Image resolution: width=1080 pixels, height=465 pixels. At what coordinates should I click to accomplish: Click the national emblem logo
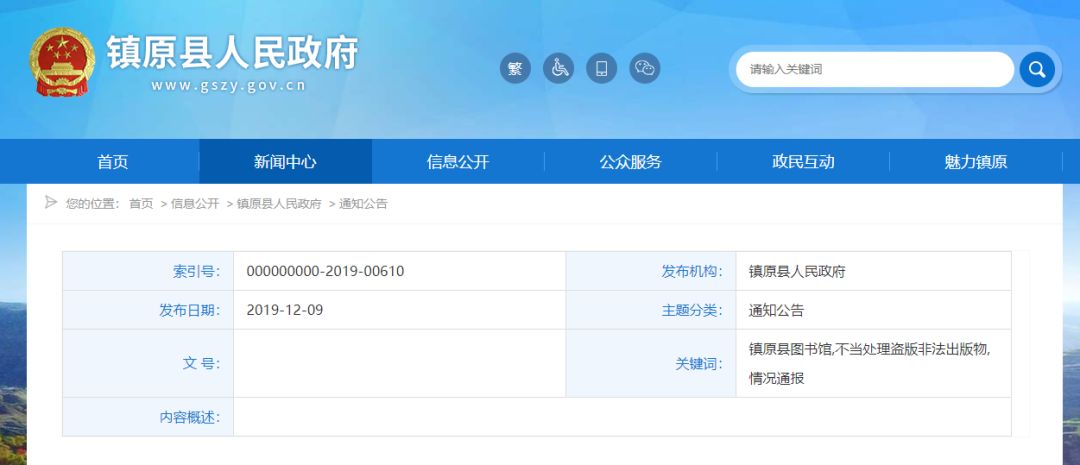62,63
